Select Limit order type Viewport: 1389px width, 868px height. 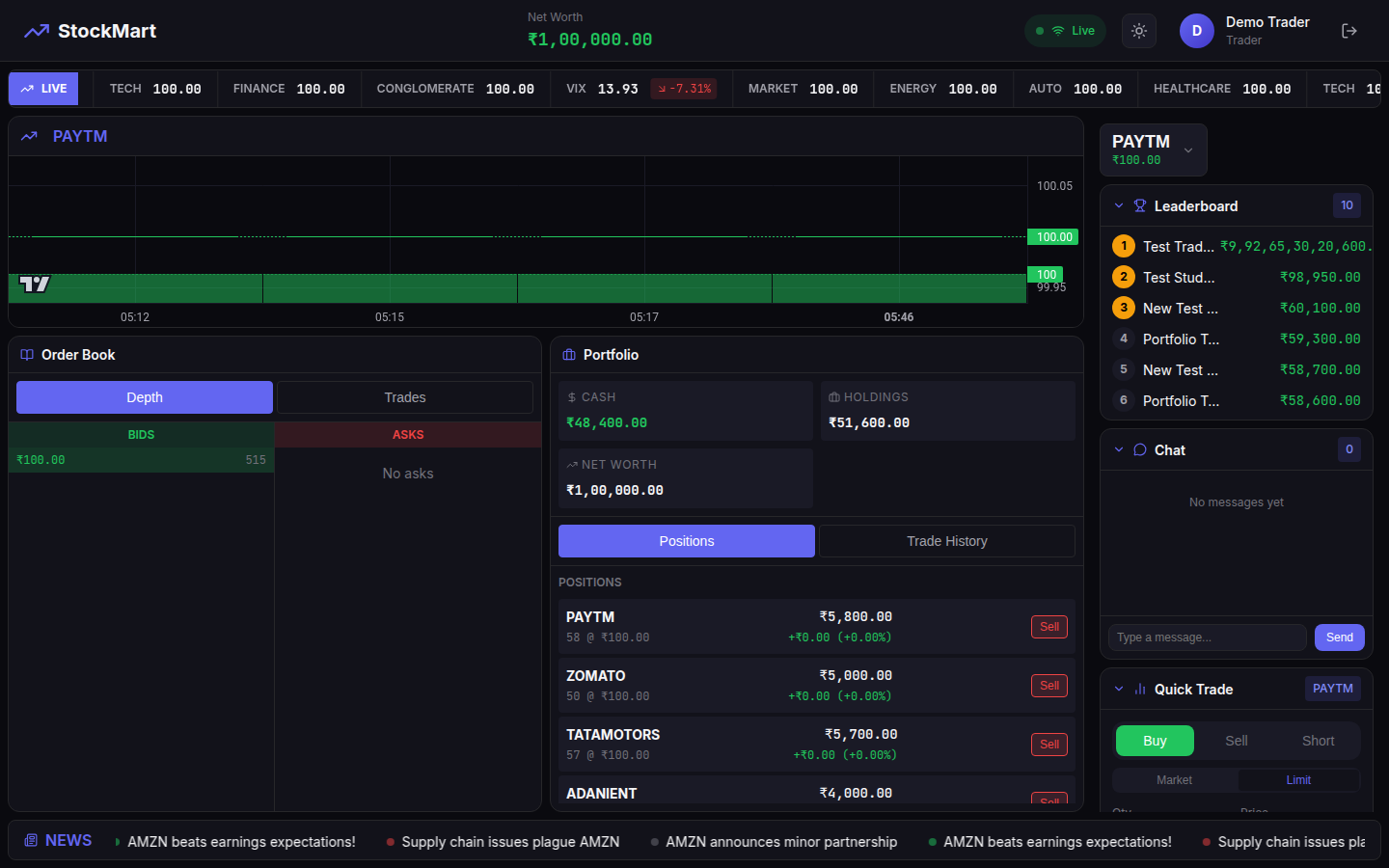[x=1297, y=779]
